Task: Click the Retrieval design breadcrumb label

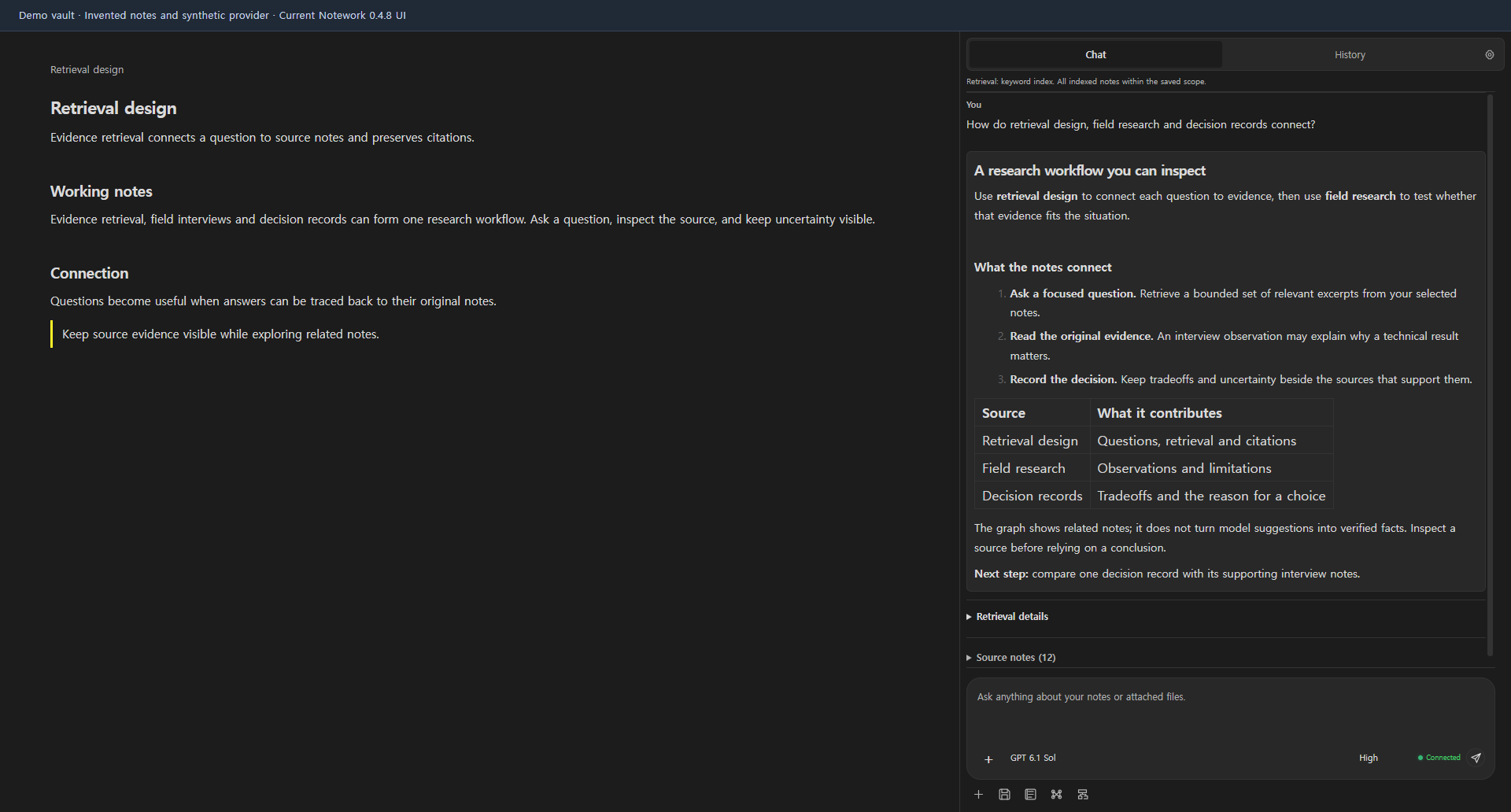Action: click(x=87, y=69)
